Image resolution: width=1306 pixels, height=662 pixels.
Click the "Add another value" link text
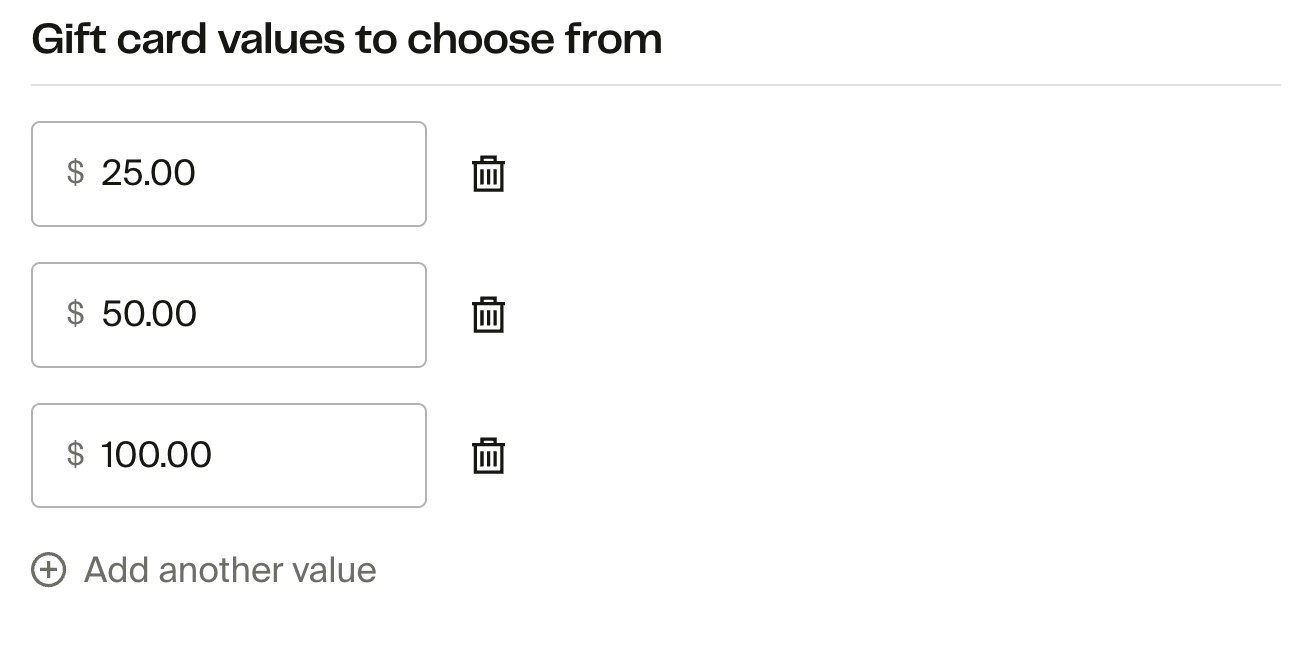click(x=230, y=570)
